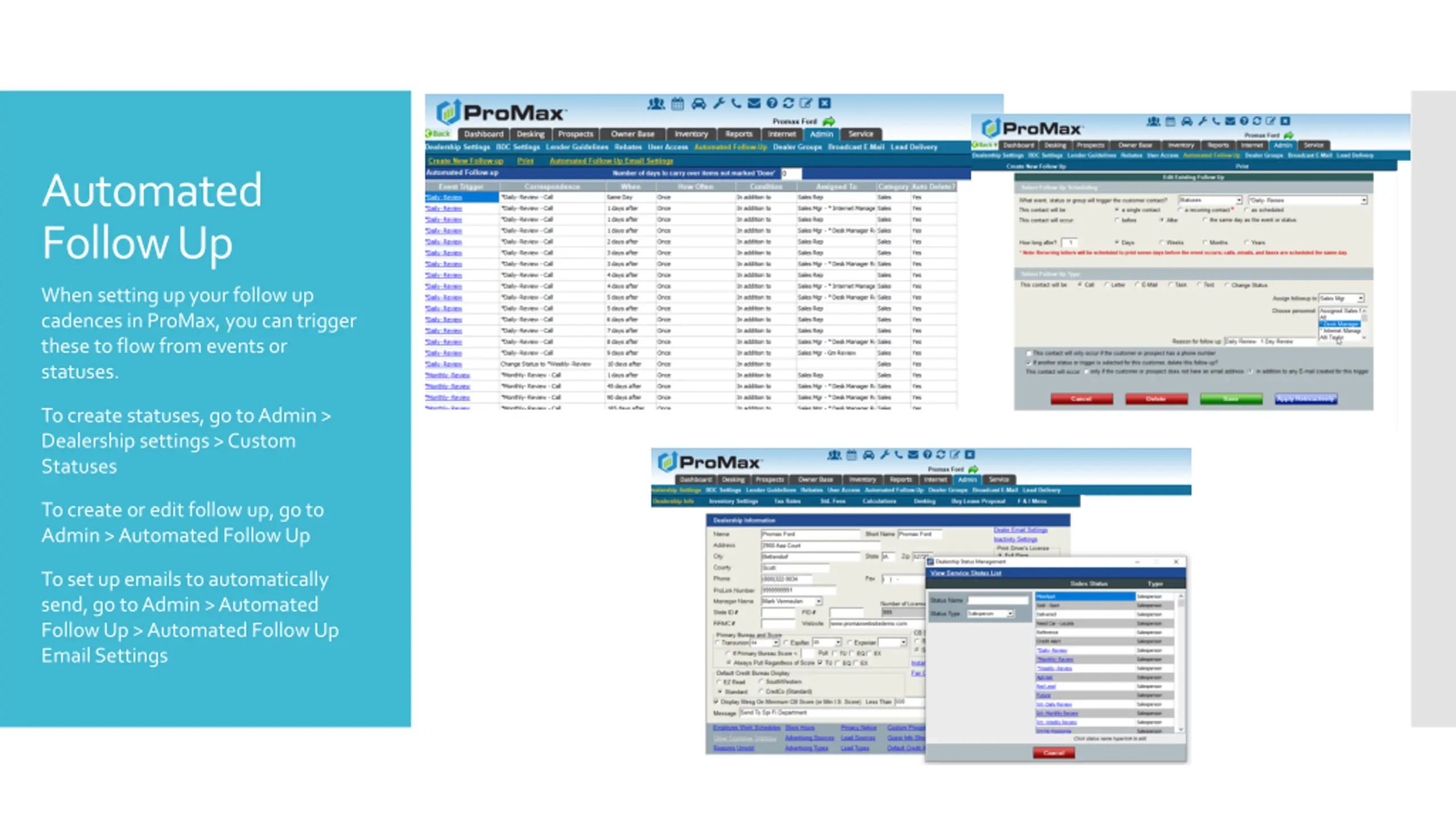Open the calendar icon in the follow-up list window toolbar
1456x819 pixels.
(677, 104)
